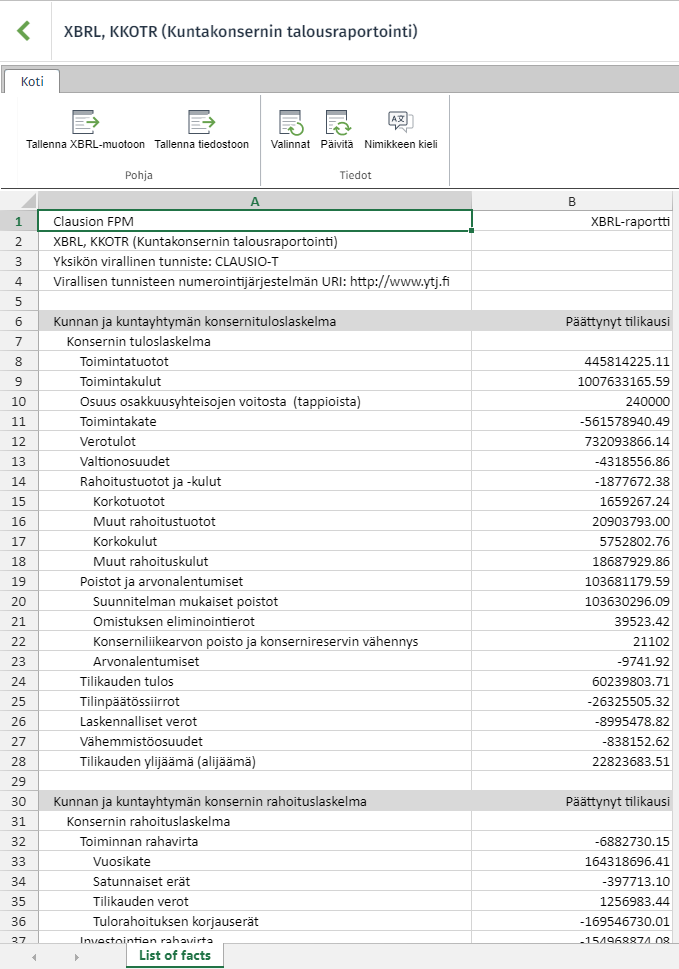Click 'Rahoitustuotot ja -kulut' label

coord(150,481)
